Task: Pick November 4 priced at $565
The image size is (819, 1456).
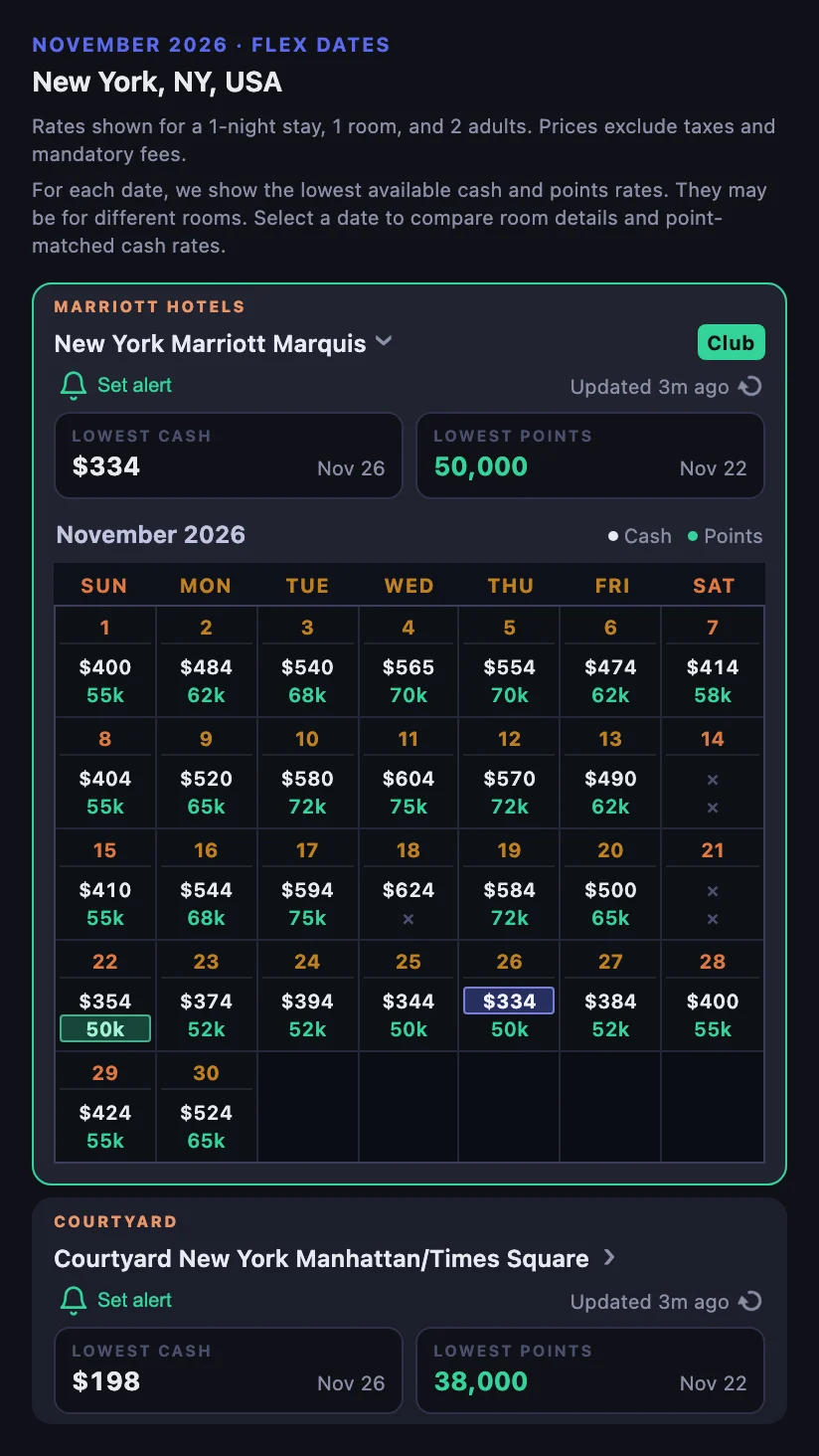Action: pyautogui.click(x=409, y=661)
